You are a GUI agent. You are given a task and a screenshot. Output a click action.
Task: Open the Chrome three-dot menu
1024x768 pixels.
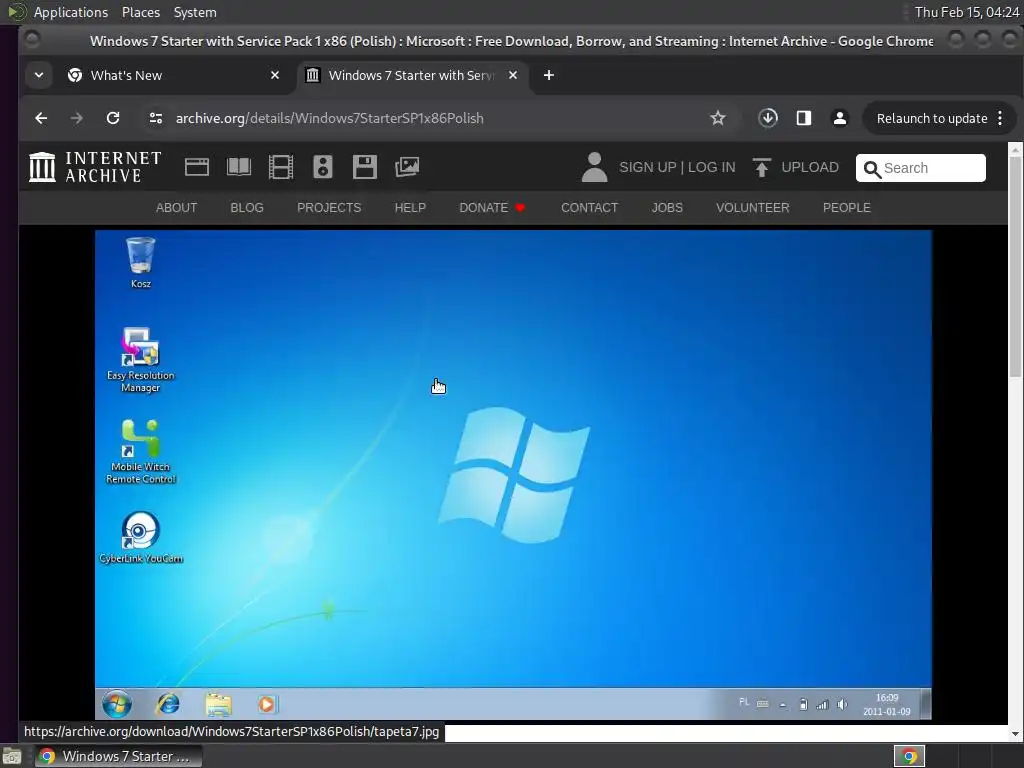1000,118
